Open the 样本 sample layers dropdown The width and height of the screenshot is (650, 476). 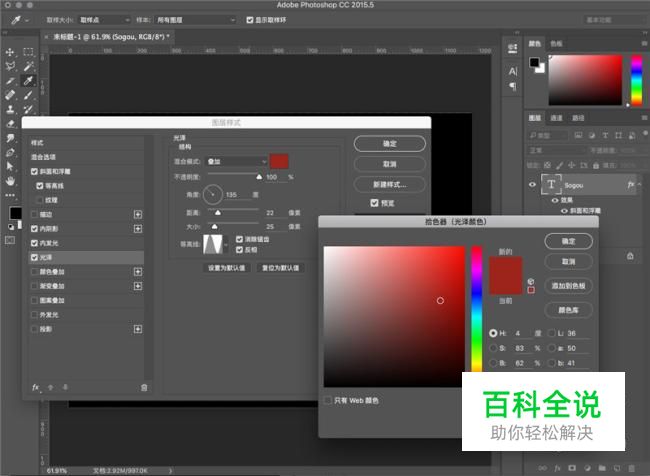pos(196,20)
